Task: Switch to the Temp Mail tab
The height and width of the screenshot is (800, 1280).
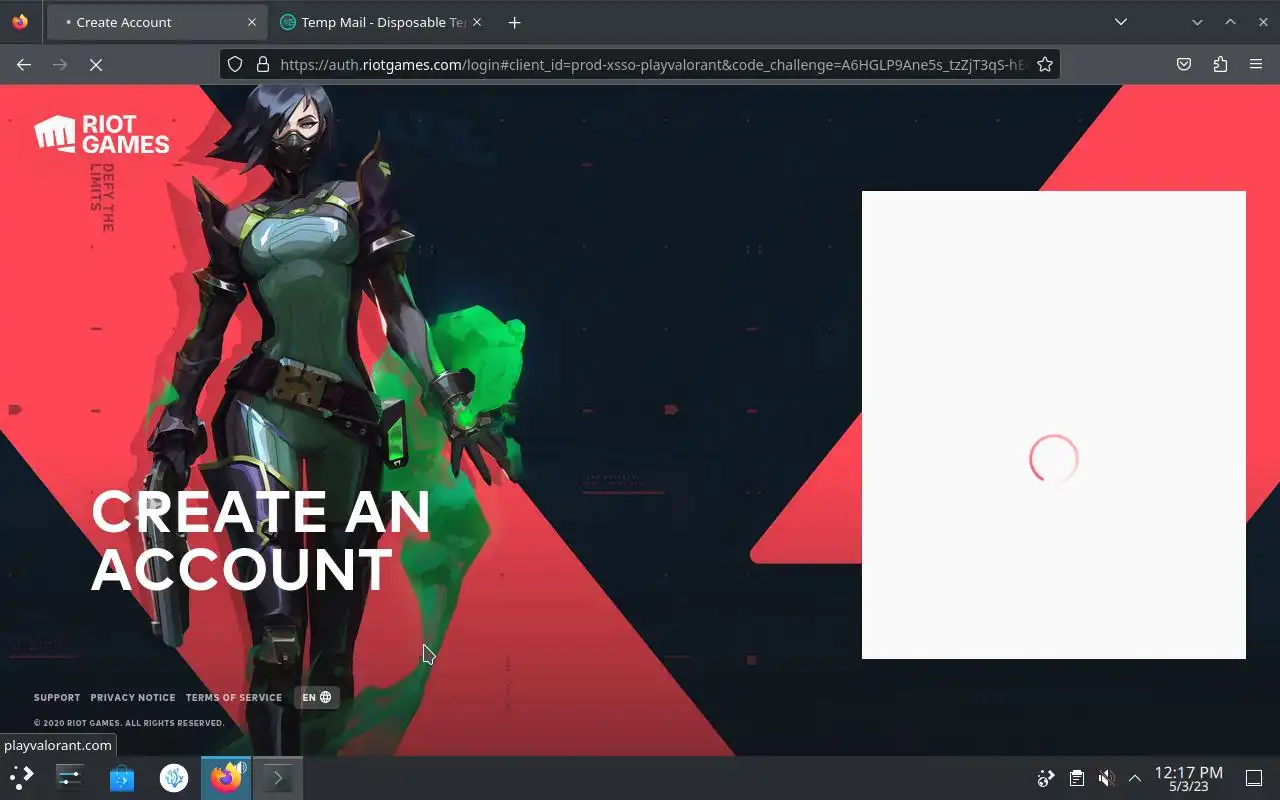Action: point(380,22)
